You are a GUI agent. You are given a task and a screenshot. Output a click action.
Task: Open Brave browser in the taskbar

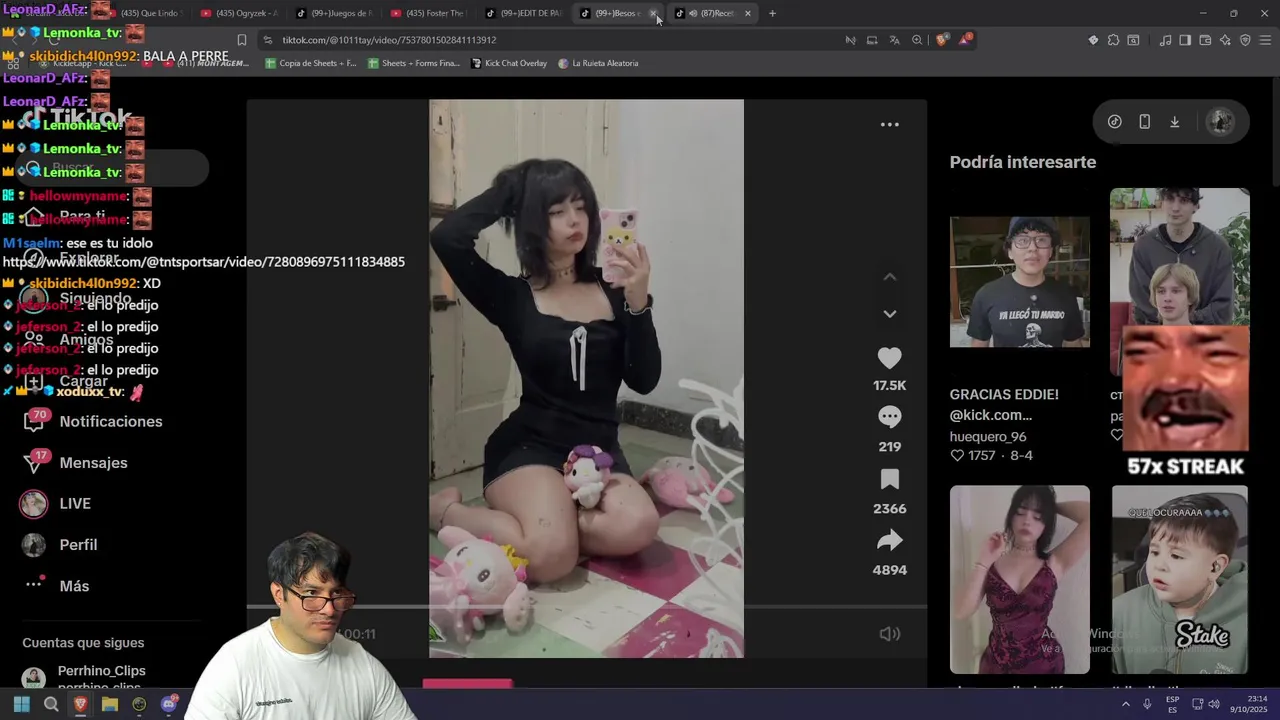point(80,705)
